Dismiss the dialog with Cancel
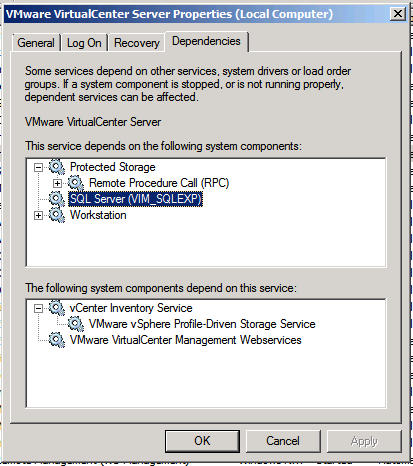 283,441
